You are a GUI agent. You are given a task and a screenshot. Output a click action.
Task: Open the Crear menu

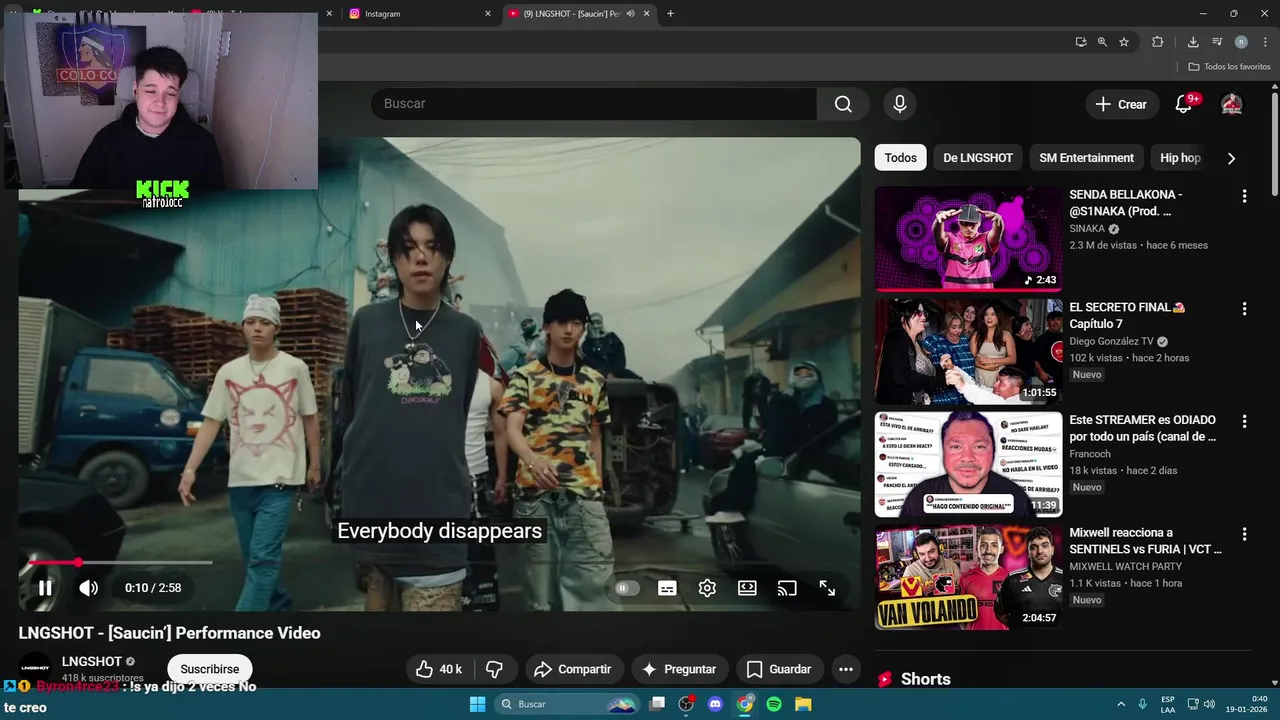tap(1121, 104)
